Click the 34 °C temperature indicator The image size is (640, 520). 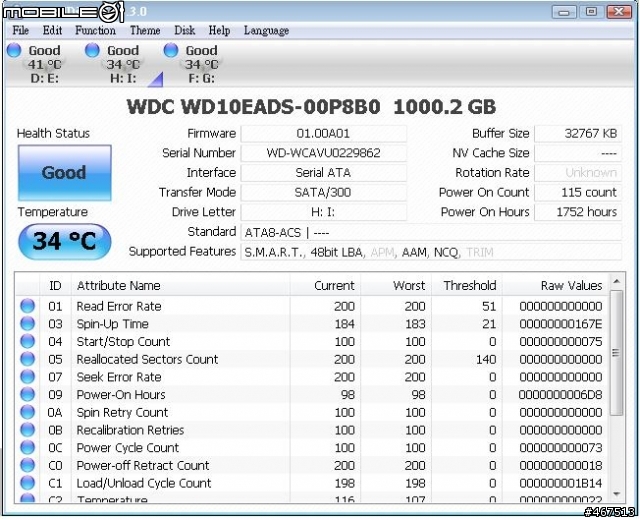tap(64, 241)
